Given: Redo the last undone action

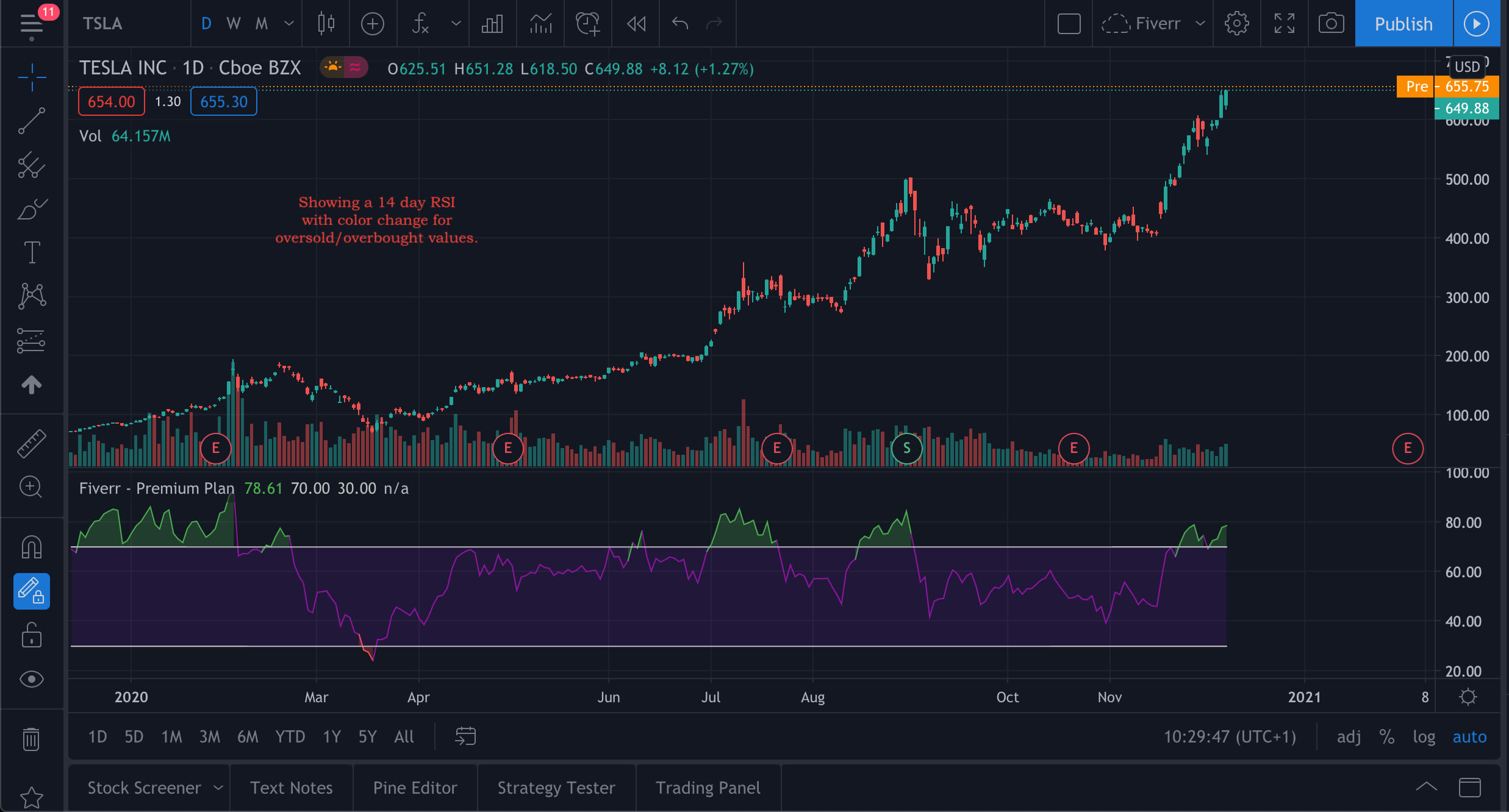Looking at the screenshot, I should coord(714,24).
